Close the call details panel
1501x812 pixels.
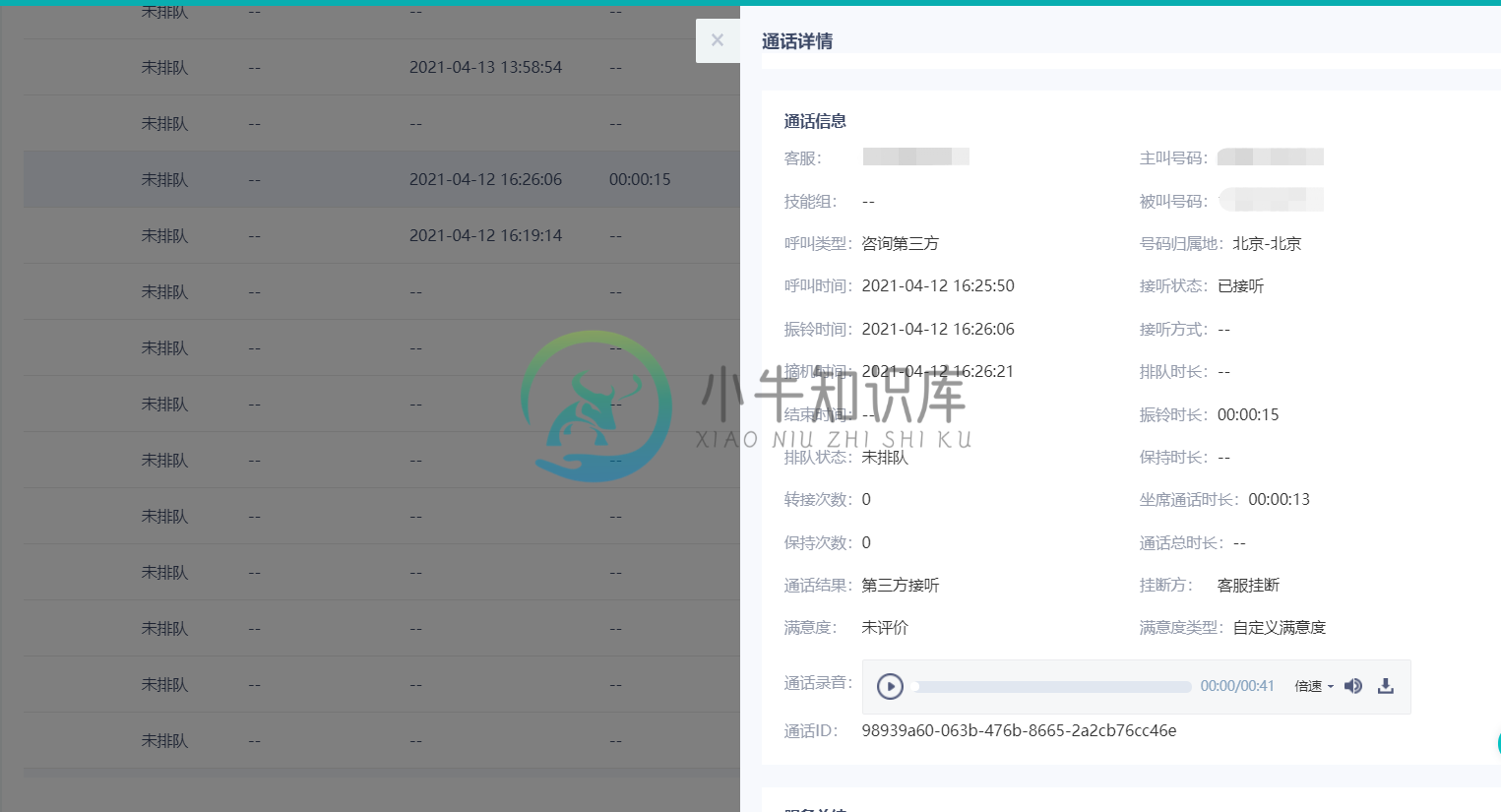tap(718, 40)
